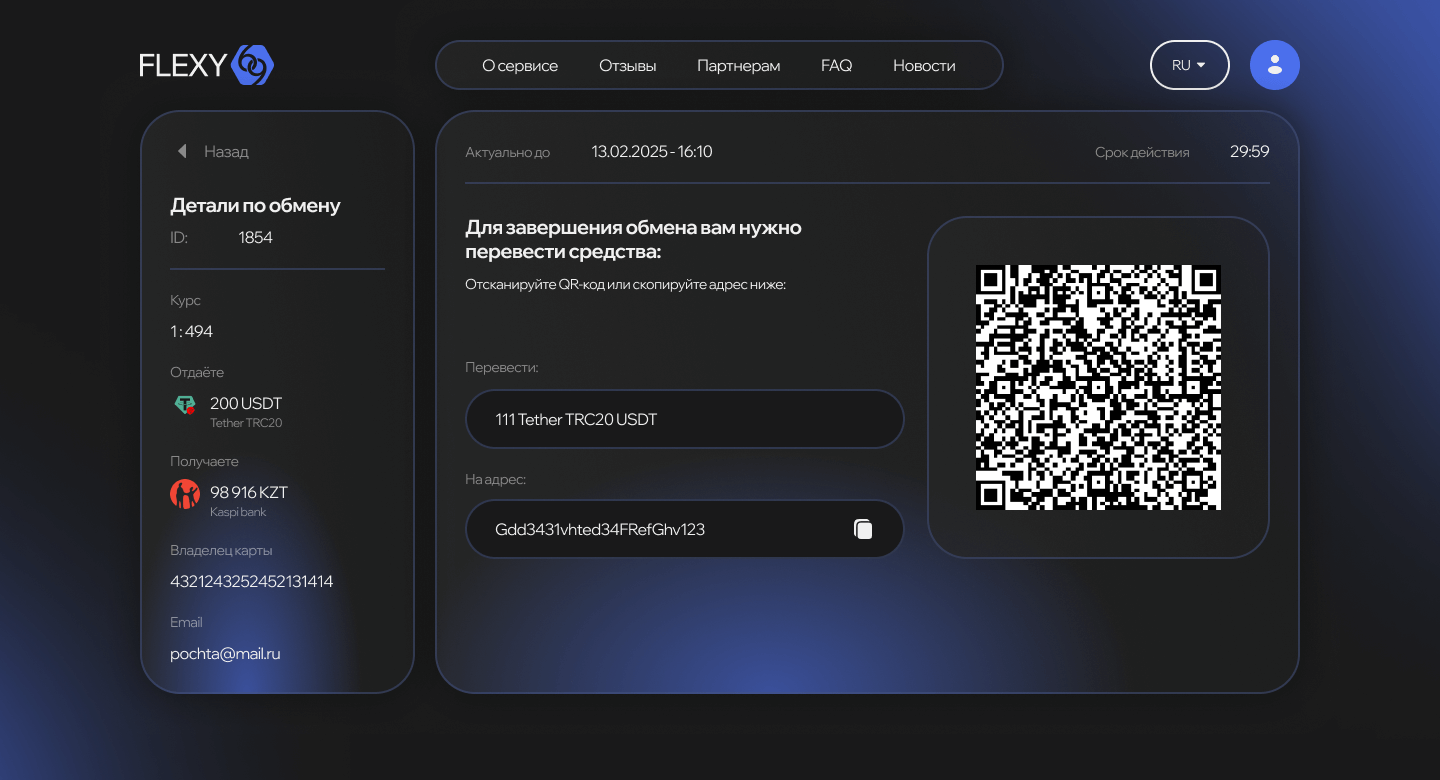Image resolution: width=1440 pixels, height=780 pixels.
Task: Click the back arrow icon
Action: click(x=182, y=151)
